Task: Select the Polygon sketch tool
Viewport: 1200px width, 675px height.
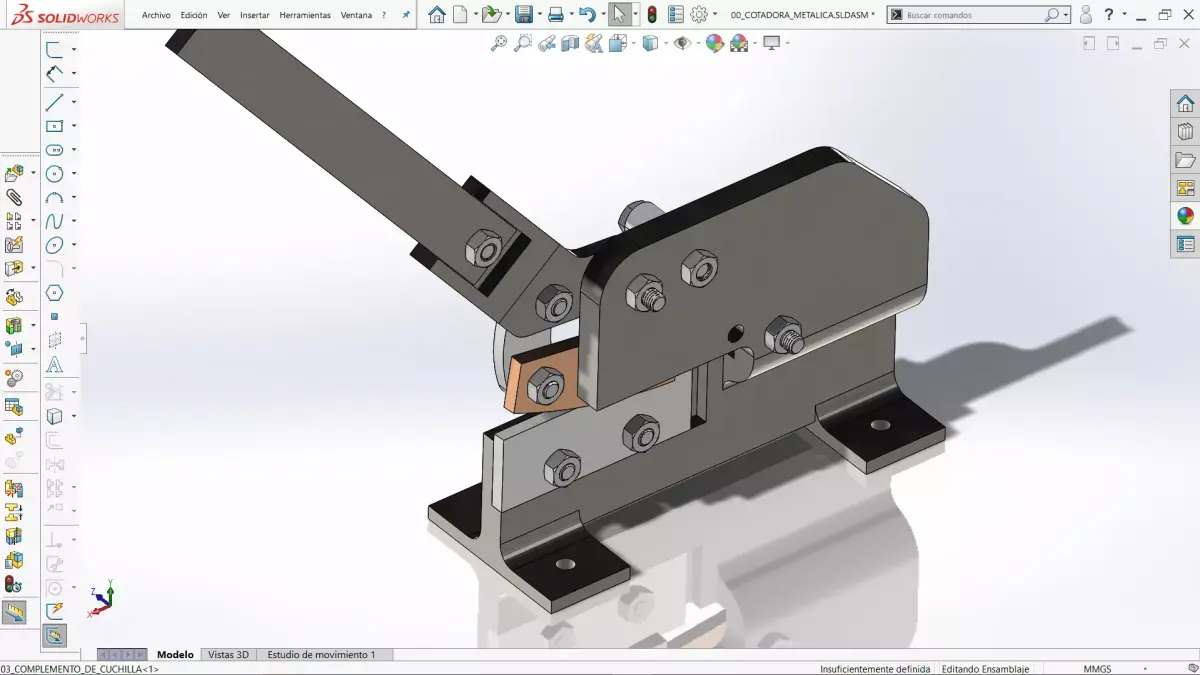Action: pos(55,293)
